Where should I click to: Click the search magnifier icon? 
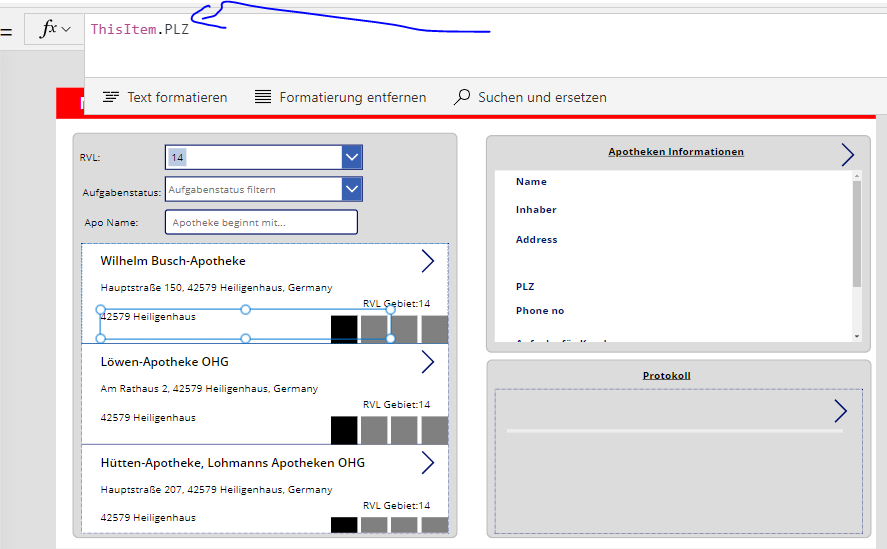point(462,97)
